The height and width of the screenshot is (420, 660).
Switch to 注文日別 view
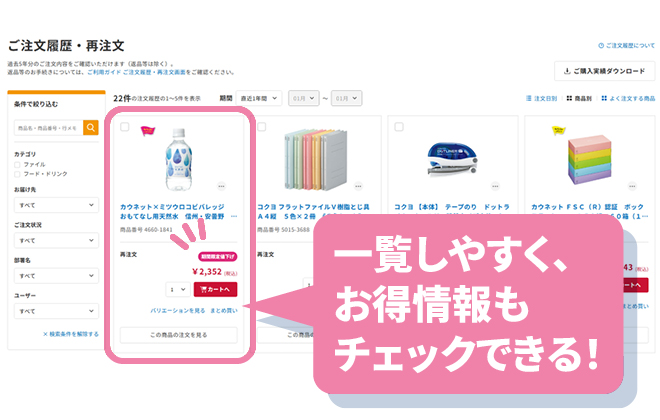pyautogui.click(x=541, y=98)
